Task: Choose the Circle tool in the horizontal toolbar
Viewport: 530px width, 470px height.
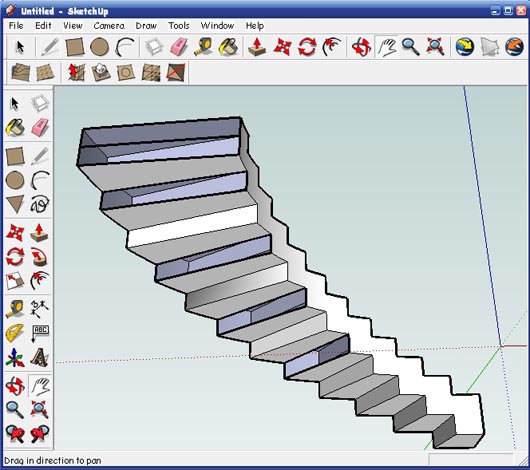Action: [100, 47]
